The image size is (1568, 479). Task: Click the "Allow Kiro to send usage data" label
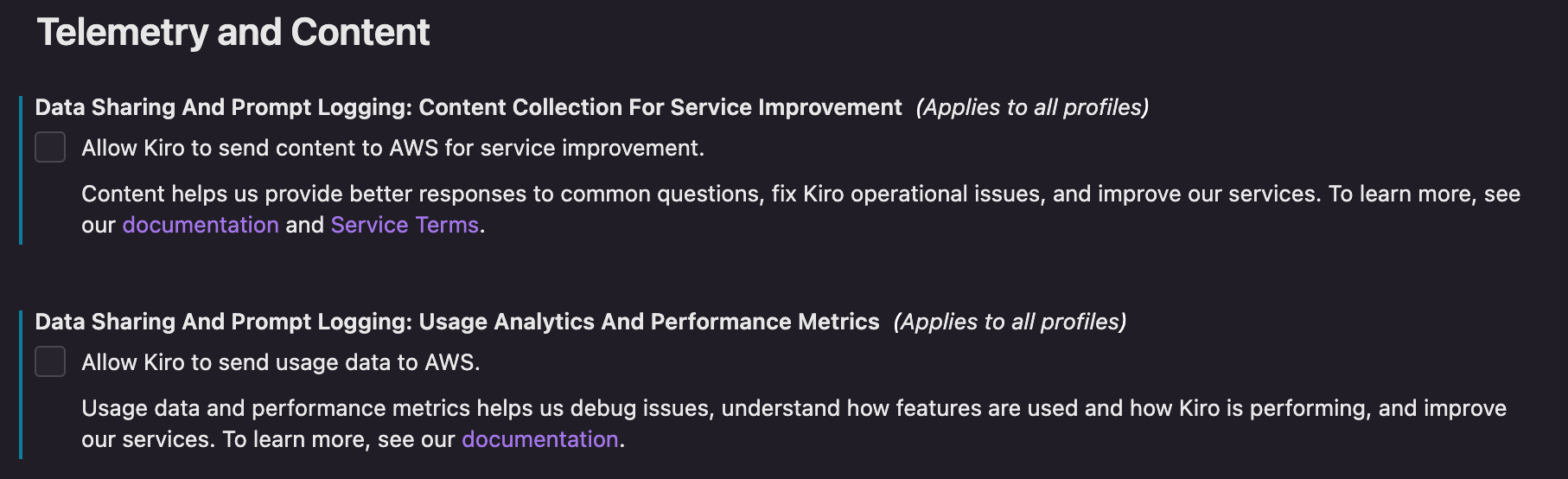click(280, 362)
